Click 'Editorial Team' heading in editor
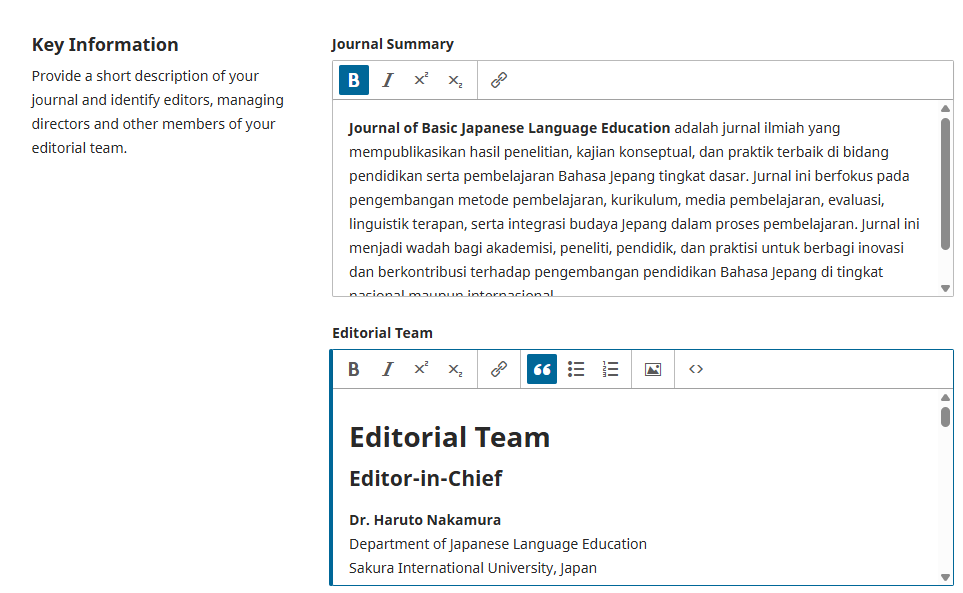963x593 pixels. (450, 437)
